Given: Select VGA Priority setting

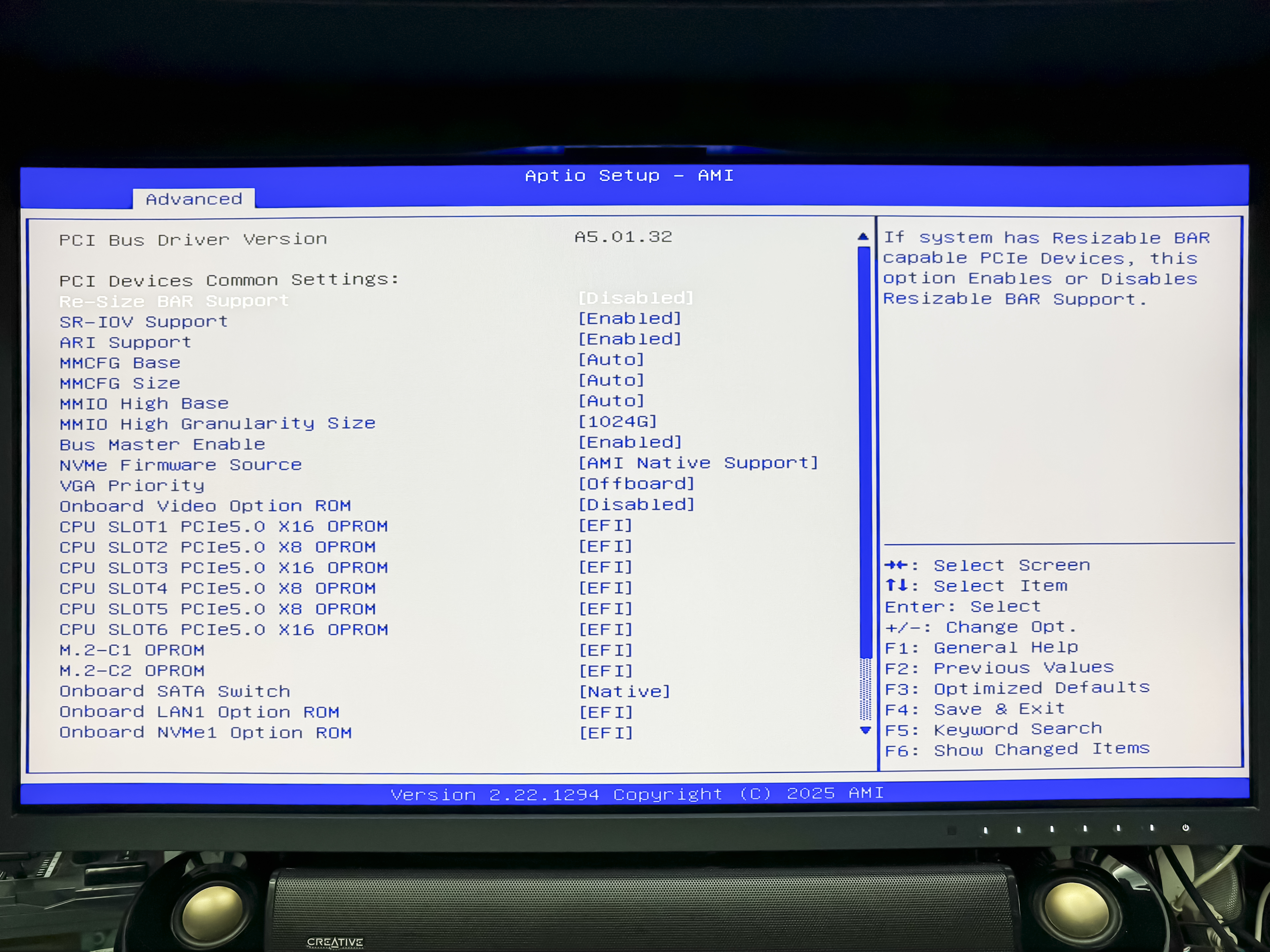Looking at the screenshot, I should (x=132, y=486).
